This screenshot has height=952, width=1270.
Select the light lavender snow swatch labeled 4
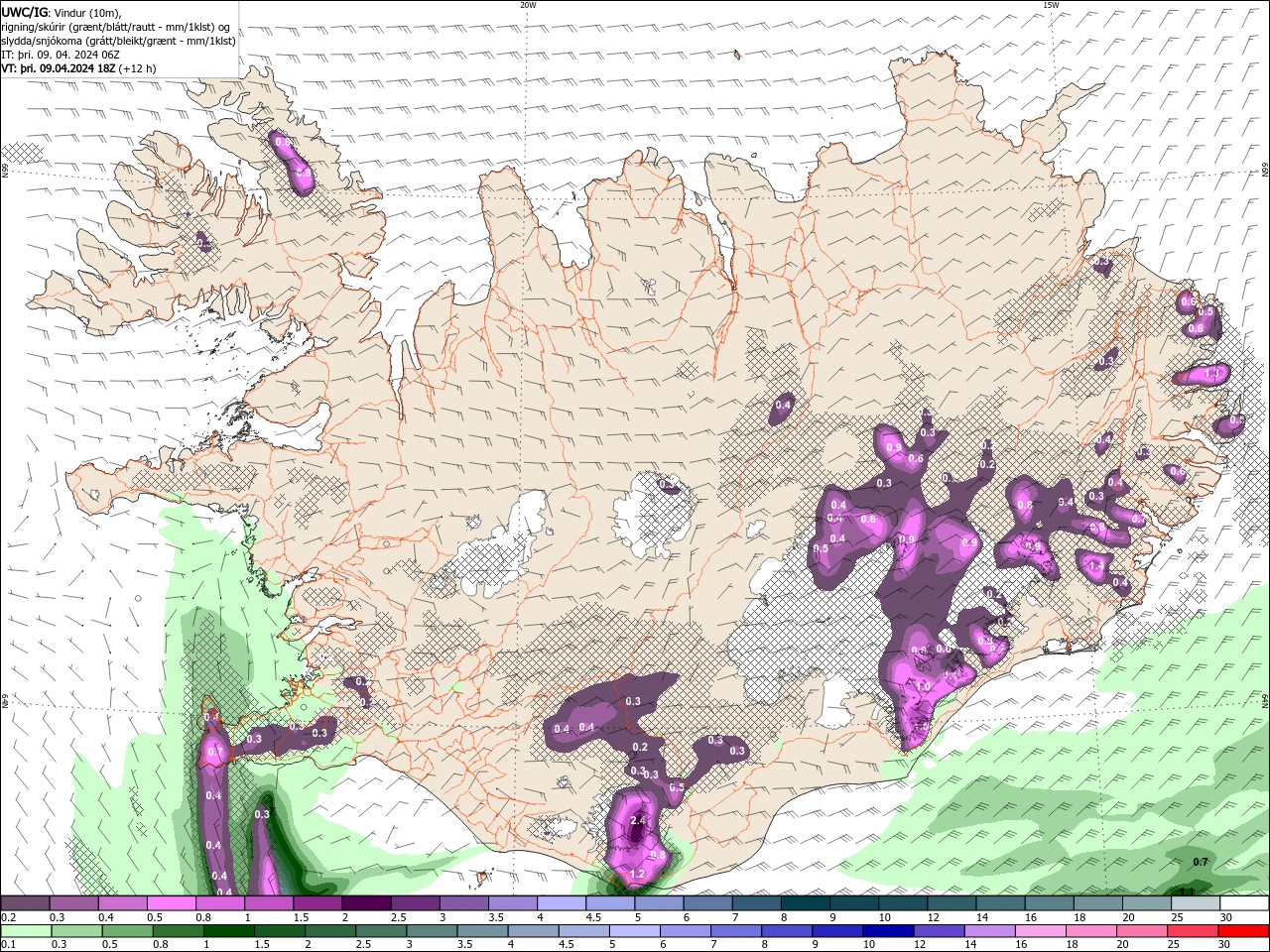561,903
